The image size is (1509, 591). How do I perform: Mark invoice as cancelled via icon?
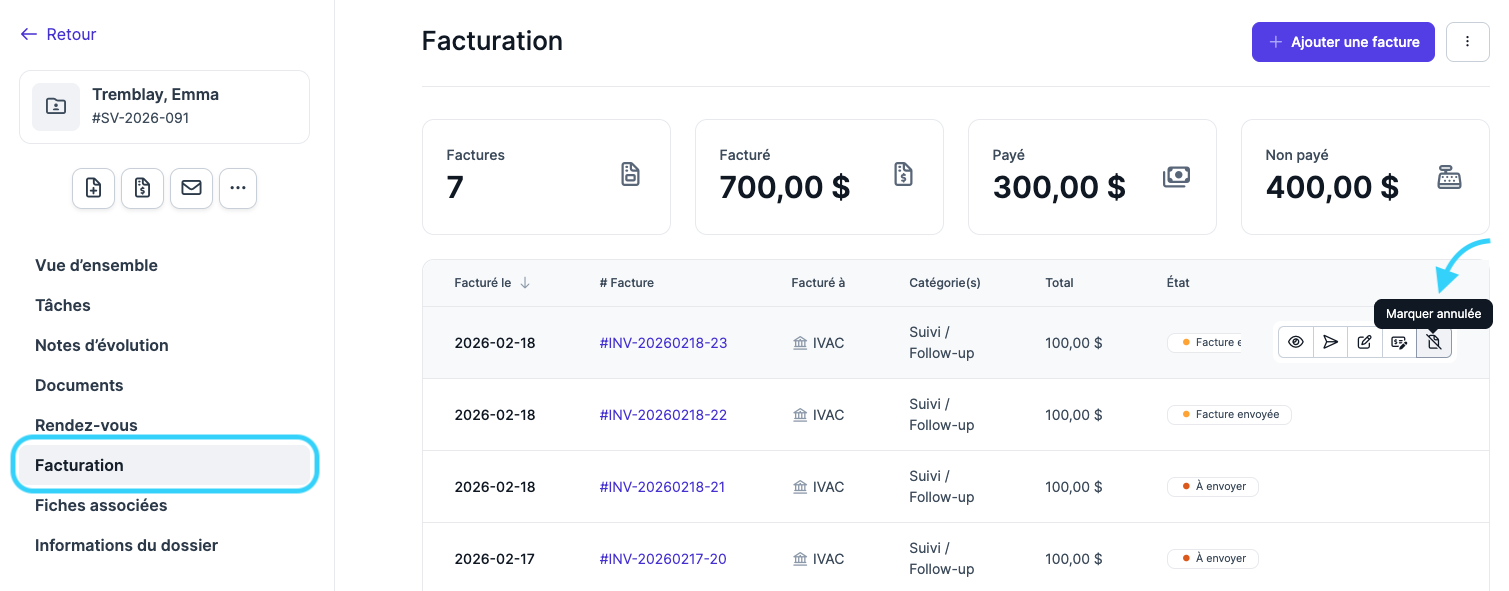[x=1434, y=342]
